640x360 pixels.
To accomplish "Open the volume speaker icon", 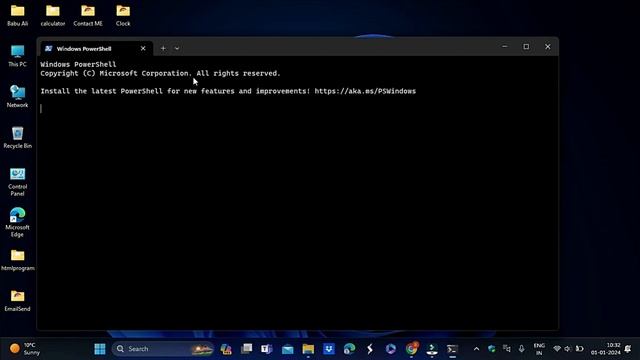I will 568,349.
